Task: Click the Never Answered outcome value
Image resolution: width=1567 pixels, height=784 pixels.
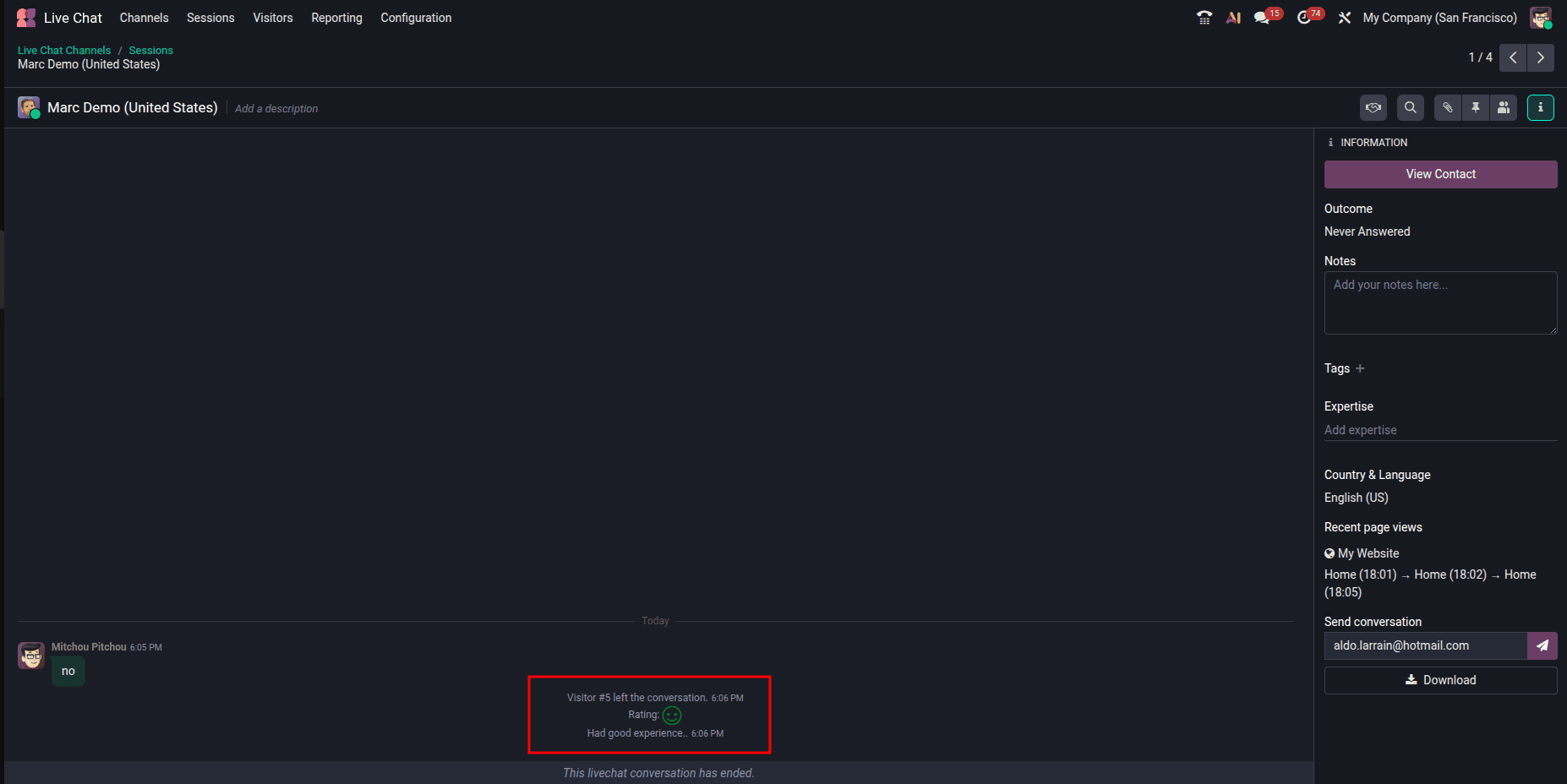Action: 1367,231
